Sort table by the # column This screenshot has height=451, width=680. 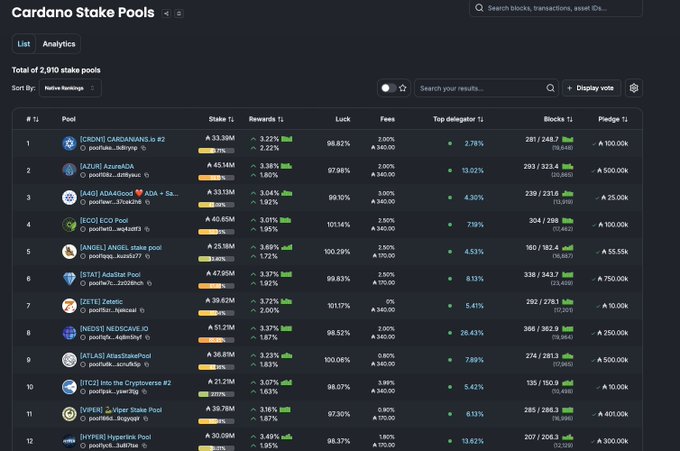point(33,119)
